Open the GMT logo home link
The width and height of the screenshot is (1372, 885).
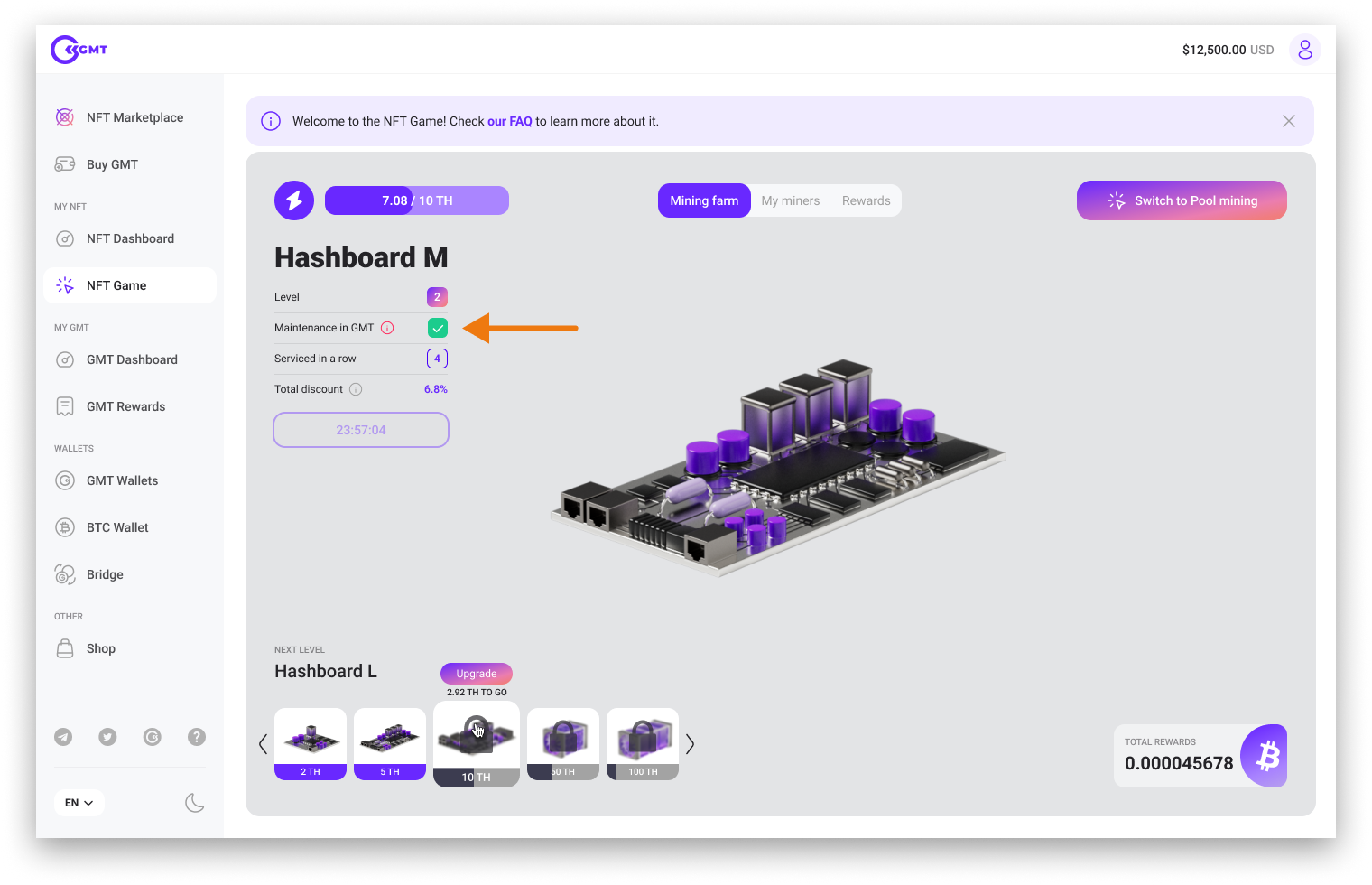pyautogui.click(x=79, y=50)
